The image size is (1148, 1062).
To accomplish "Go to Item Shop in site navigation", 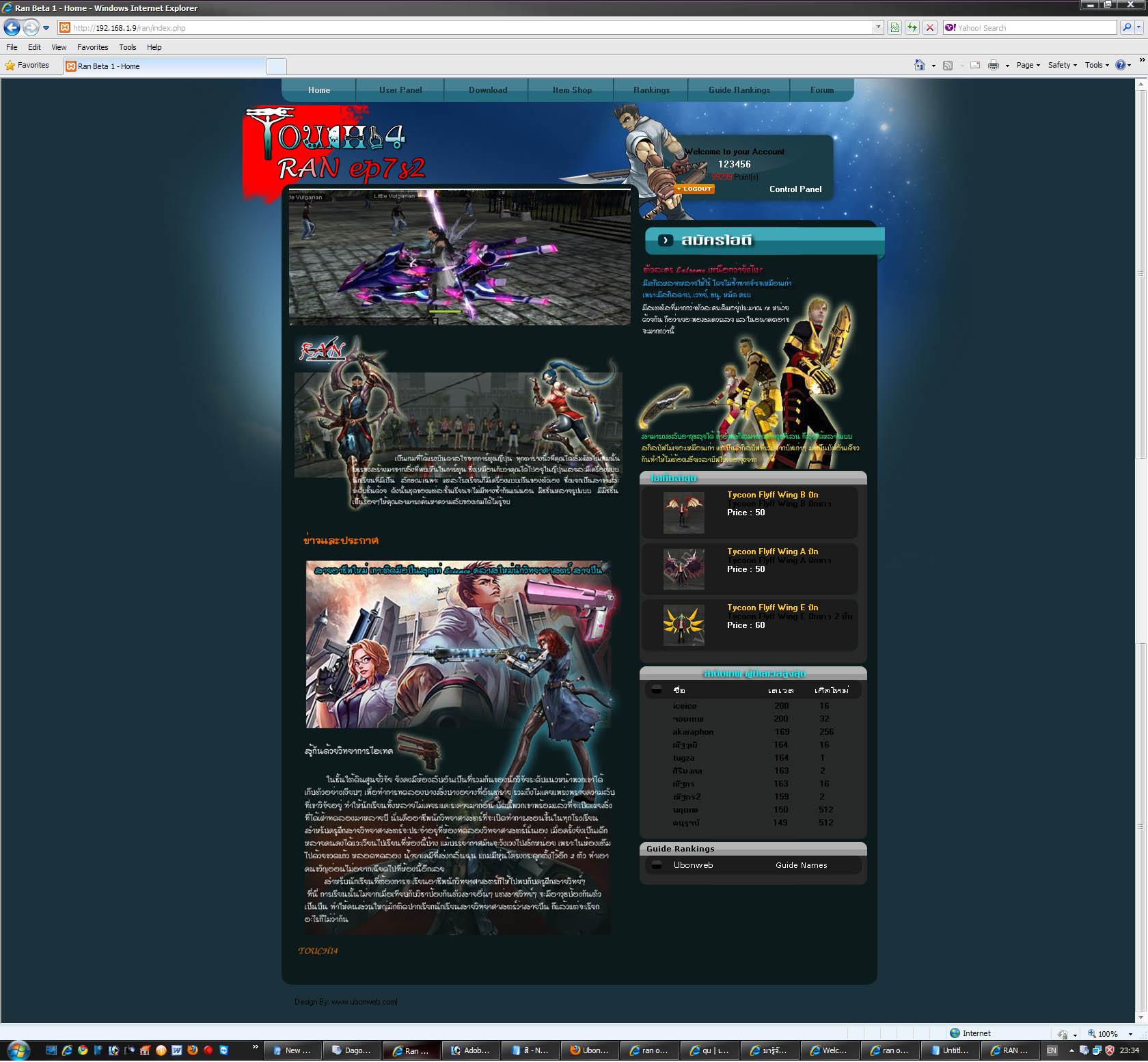I will coord(572,90).
